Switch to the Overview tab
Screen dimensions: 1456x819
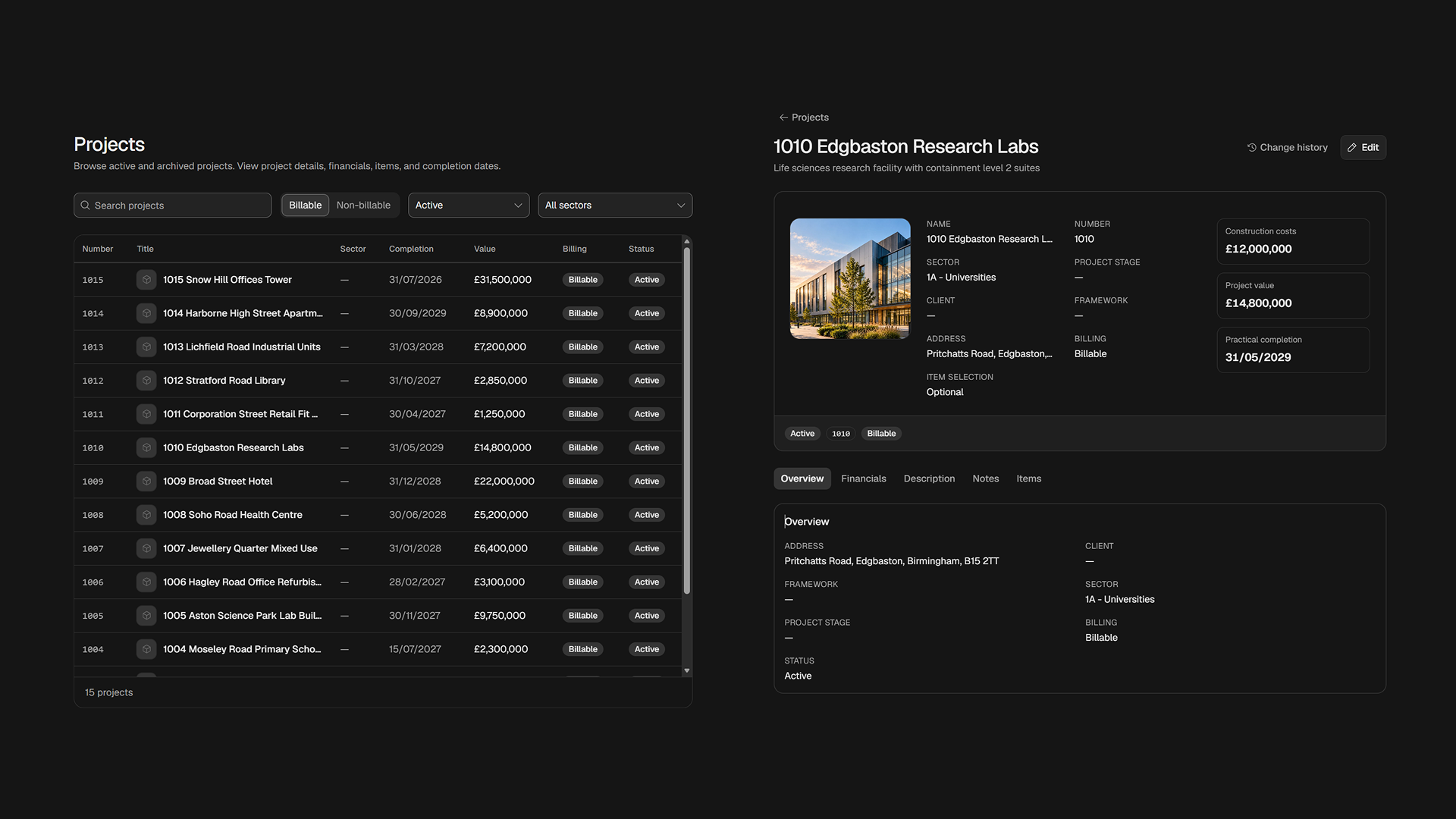[802, 479]
